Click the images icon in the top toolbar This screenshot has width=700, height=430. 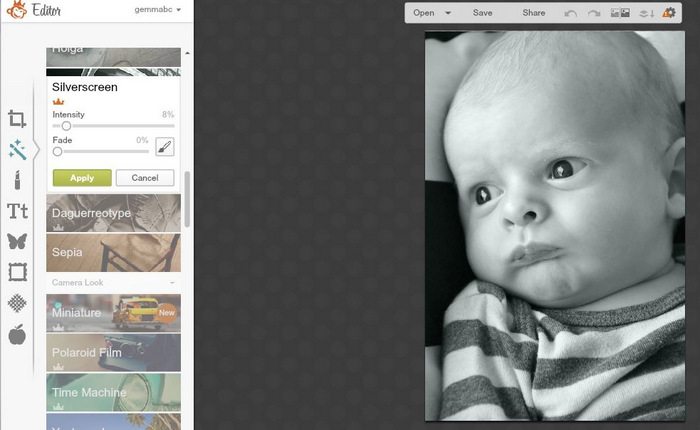620,13
